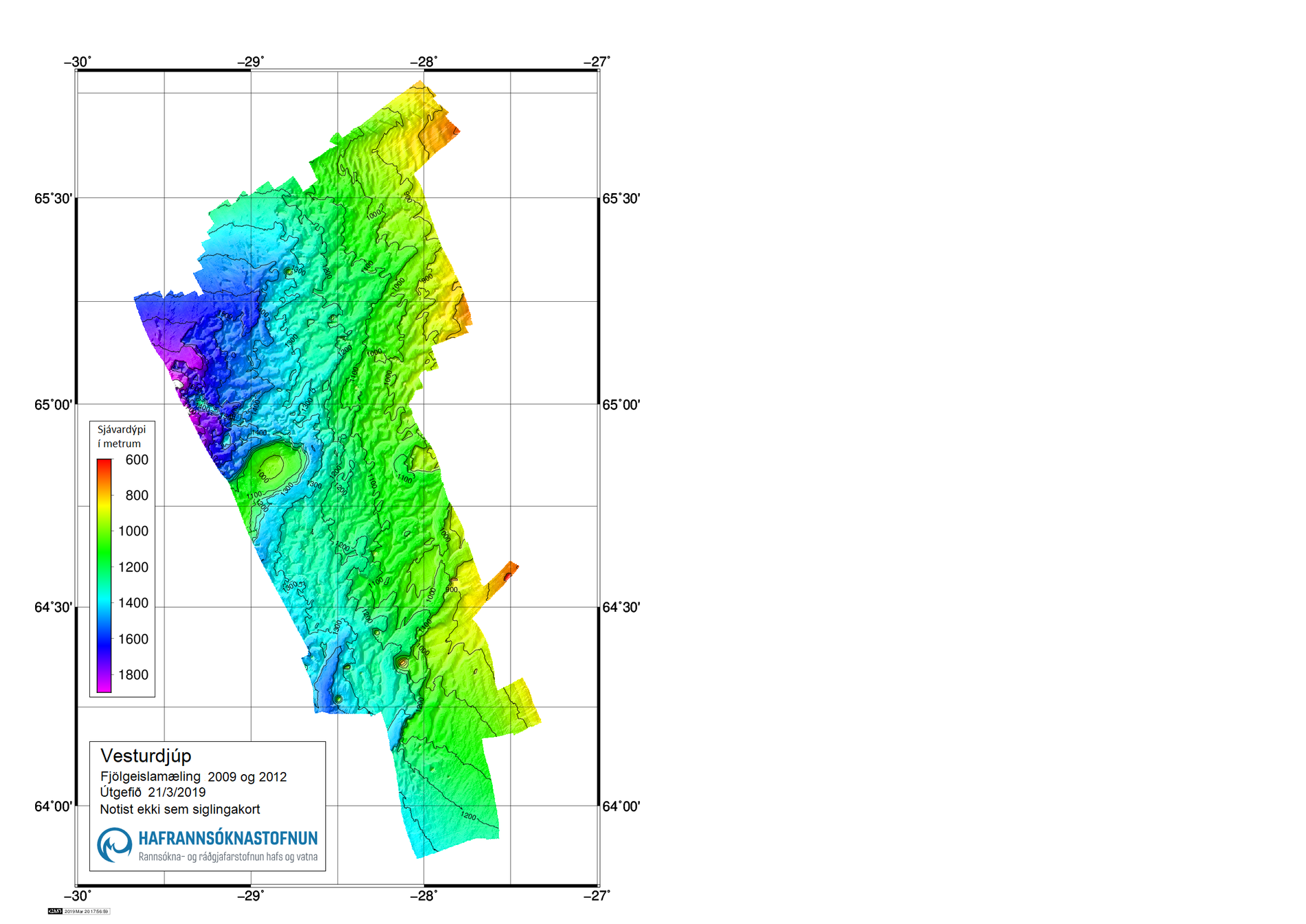Click the small red seamount peak in the south
Image resolution: width=1306 pixels, height=924 pixels.
pyautogui.click(x=402, y=662)
